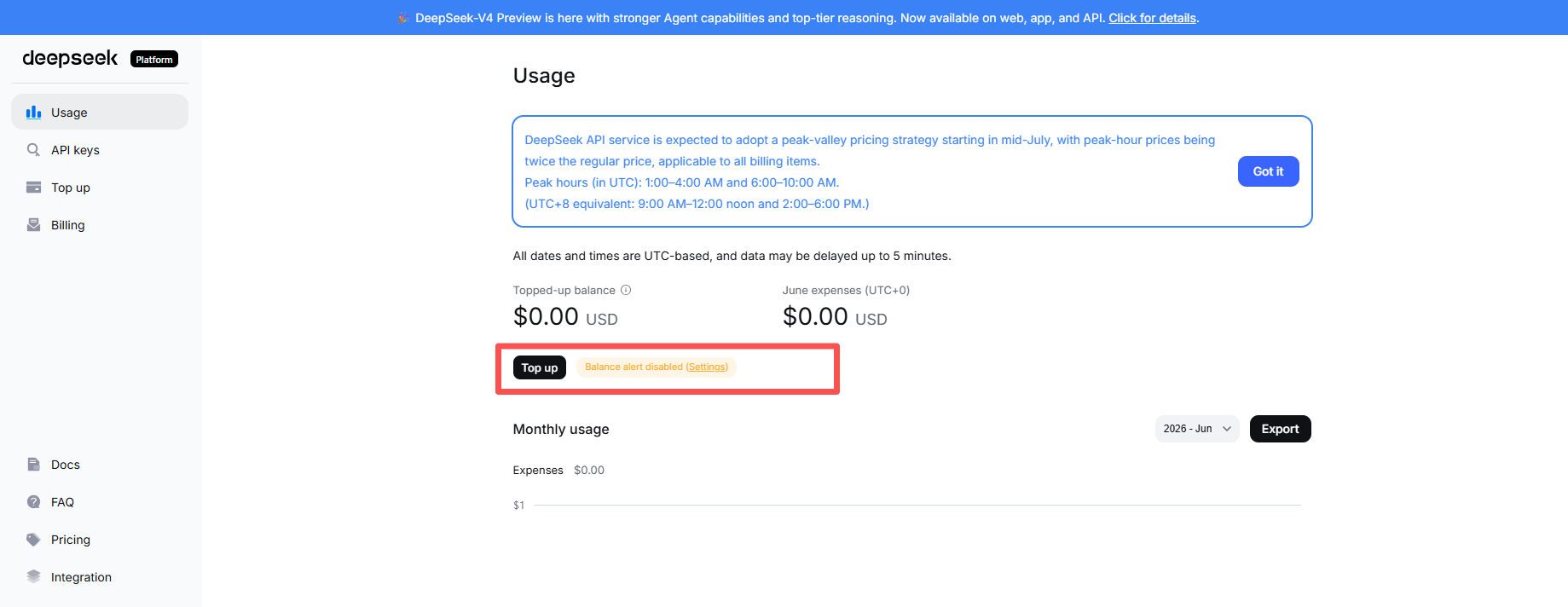The width and height of the screenshot is (1568, 607).
Task: Open the 2026 - Jun month dropdown
Action: click(x=1197, y=429)
